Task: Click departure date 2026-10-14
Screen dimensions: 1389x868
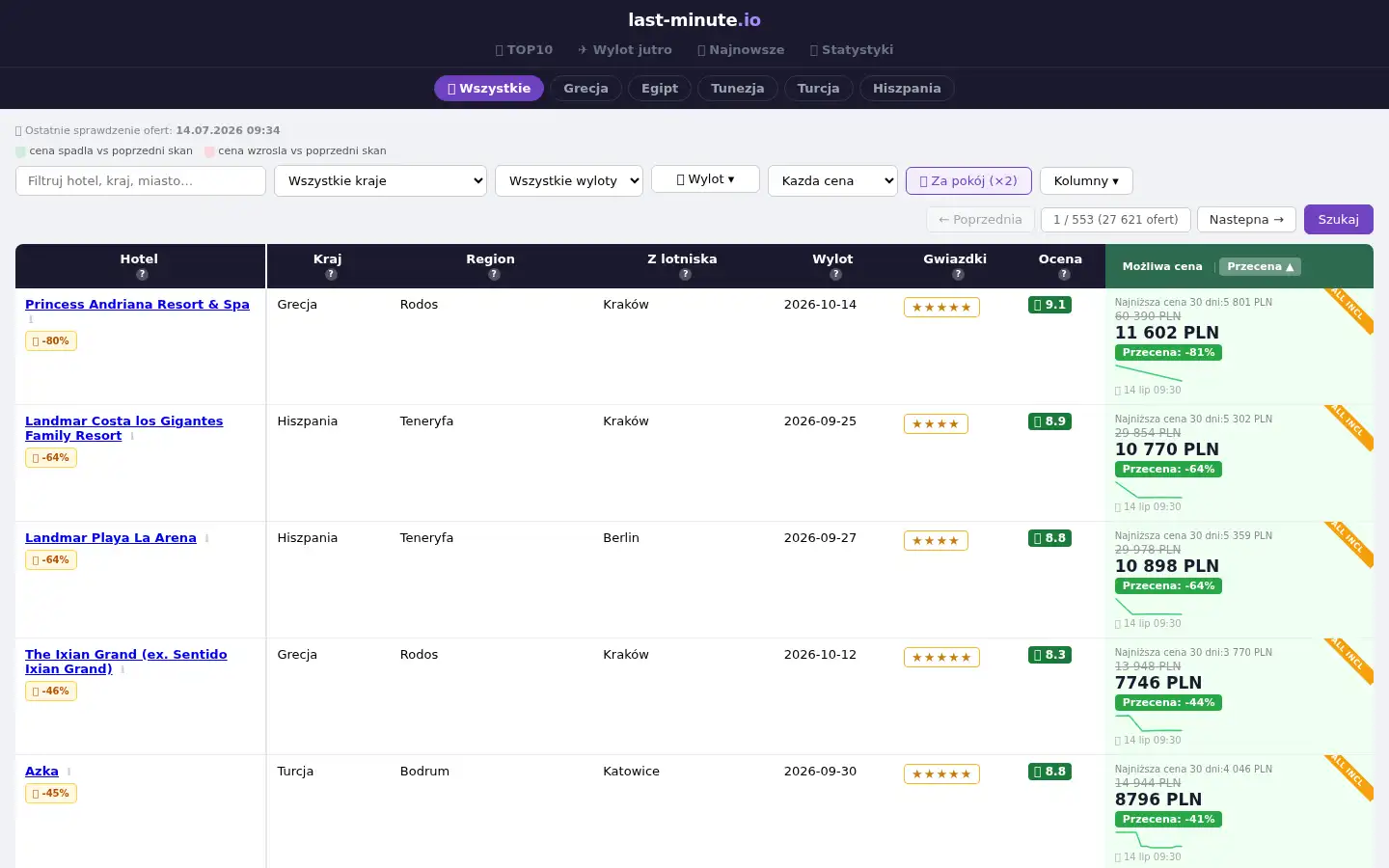Action: pos(820,305)
